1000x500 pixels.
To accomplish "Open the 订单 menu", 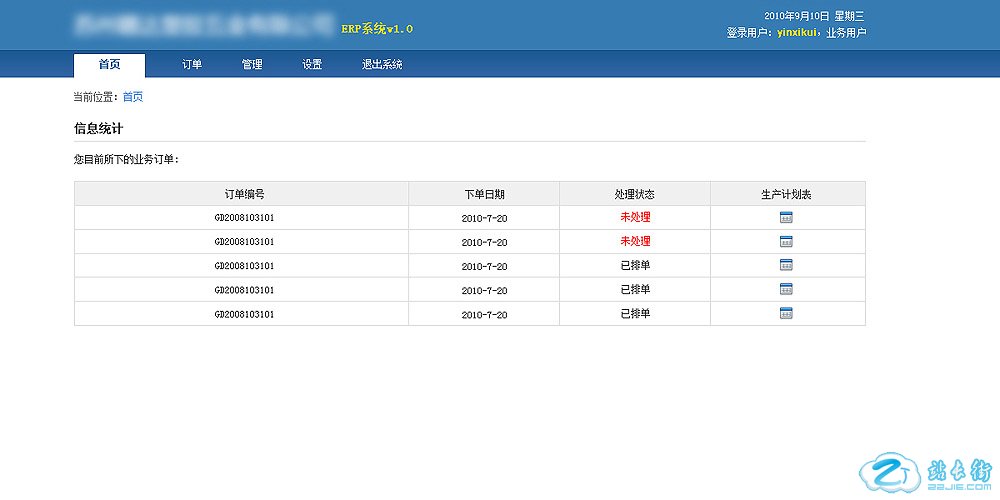I will pyautogui.click(x=192, y=65).
